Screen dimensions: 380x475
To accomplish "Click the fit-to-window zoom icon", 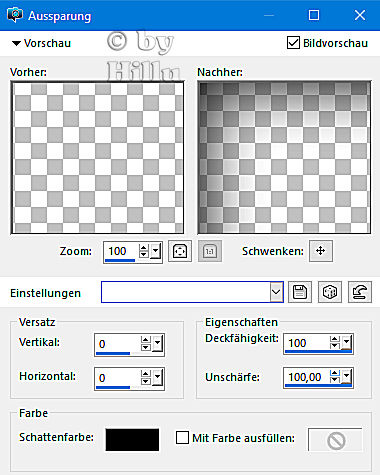I will pos(180,251).
